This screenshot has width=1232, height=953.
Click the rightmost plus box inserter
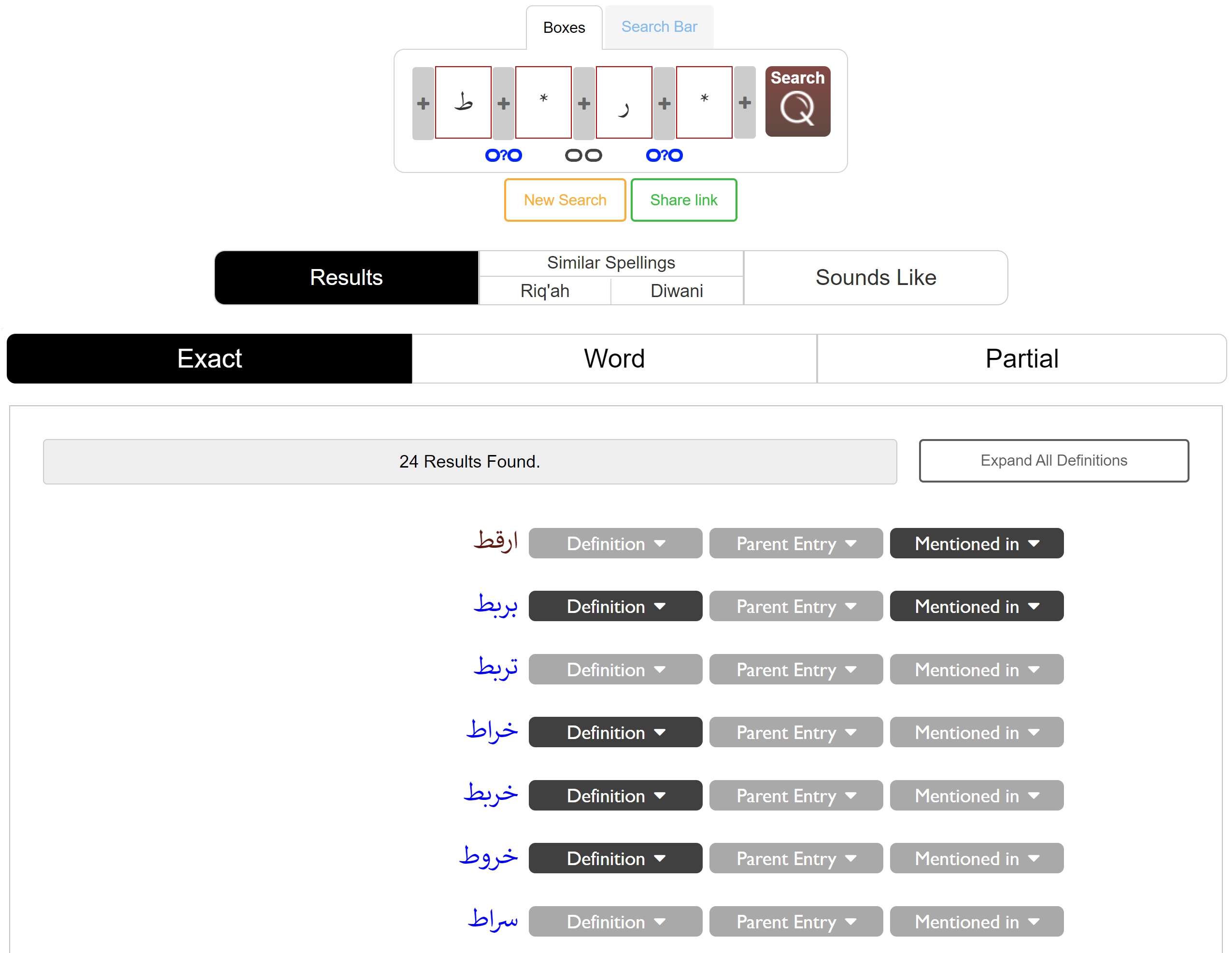(744, 103)
